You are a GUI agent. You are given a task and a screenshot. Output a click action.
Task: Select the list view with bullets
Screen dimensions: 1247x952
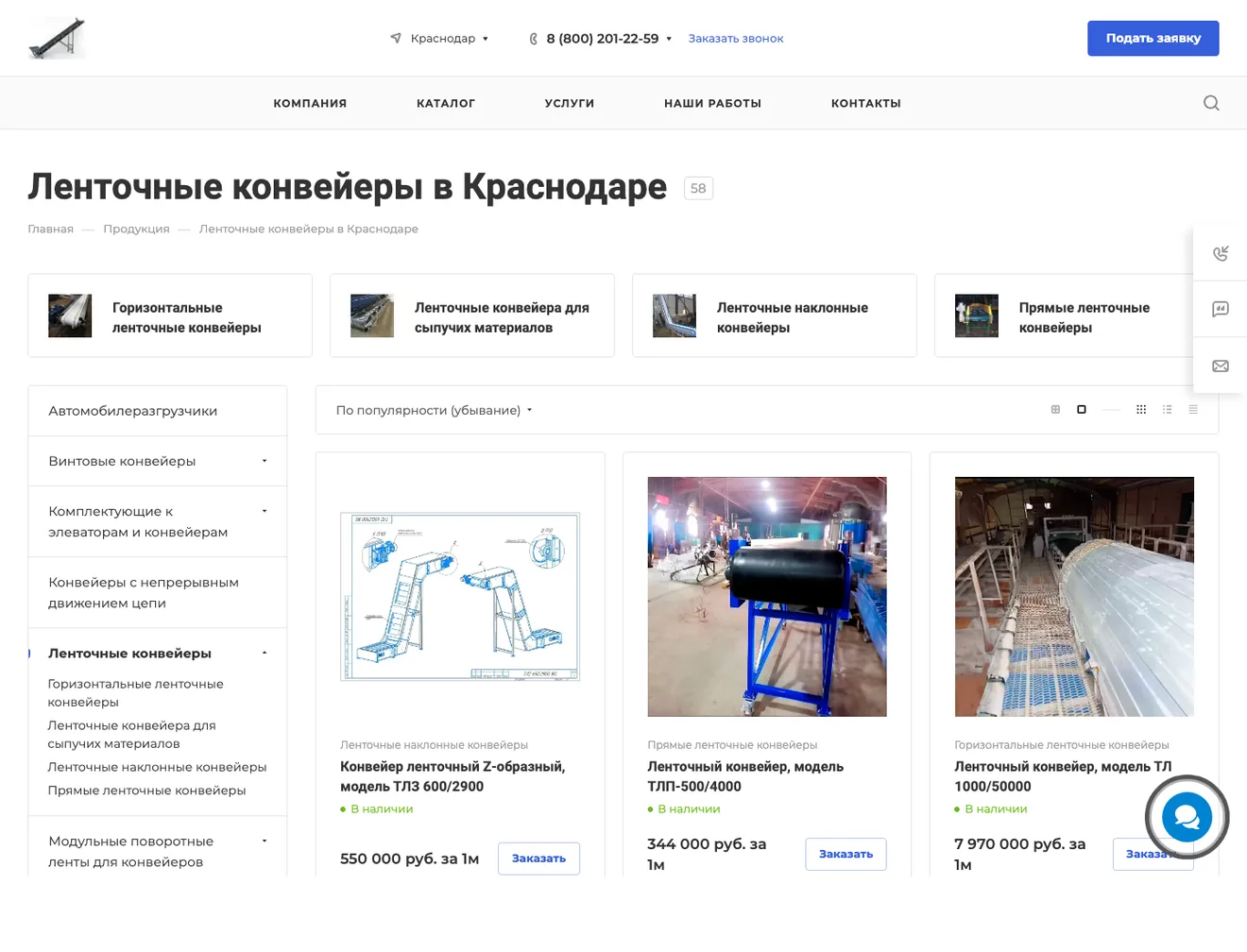tap(1168, 410)
